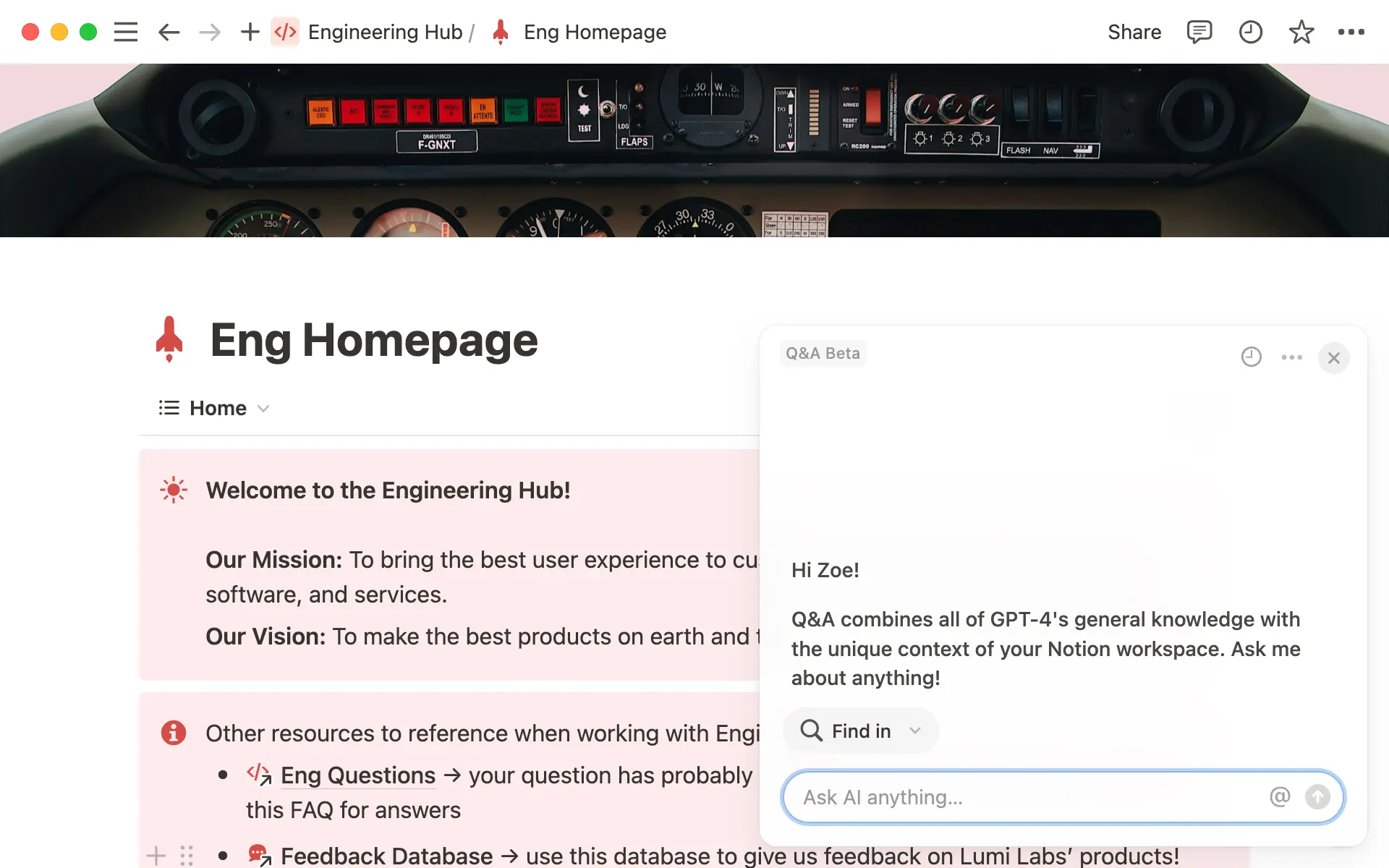Open page comments via the speech bubble icon
The height and width of the screenshot is (868, 1389).
coord(1199,31)
